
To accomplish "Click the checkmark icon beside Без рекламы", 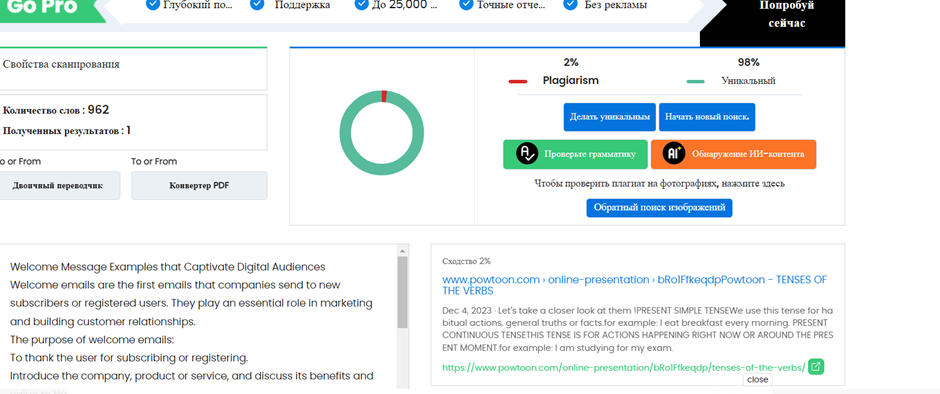I will point(570,5).
